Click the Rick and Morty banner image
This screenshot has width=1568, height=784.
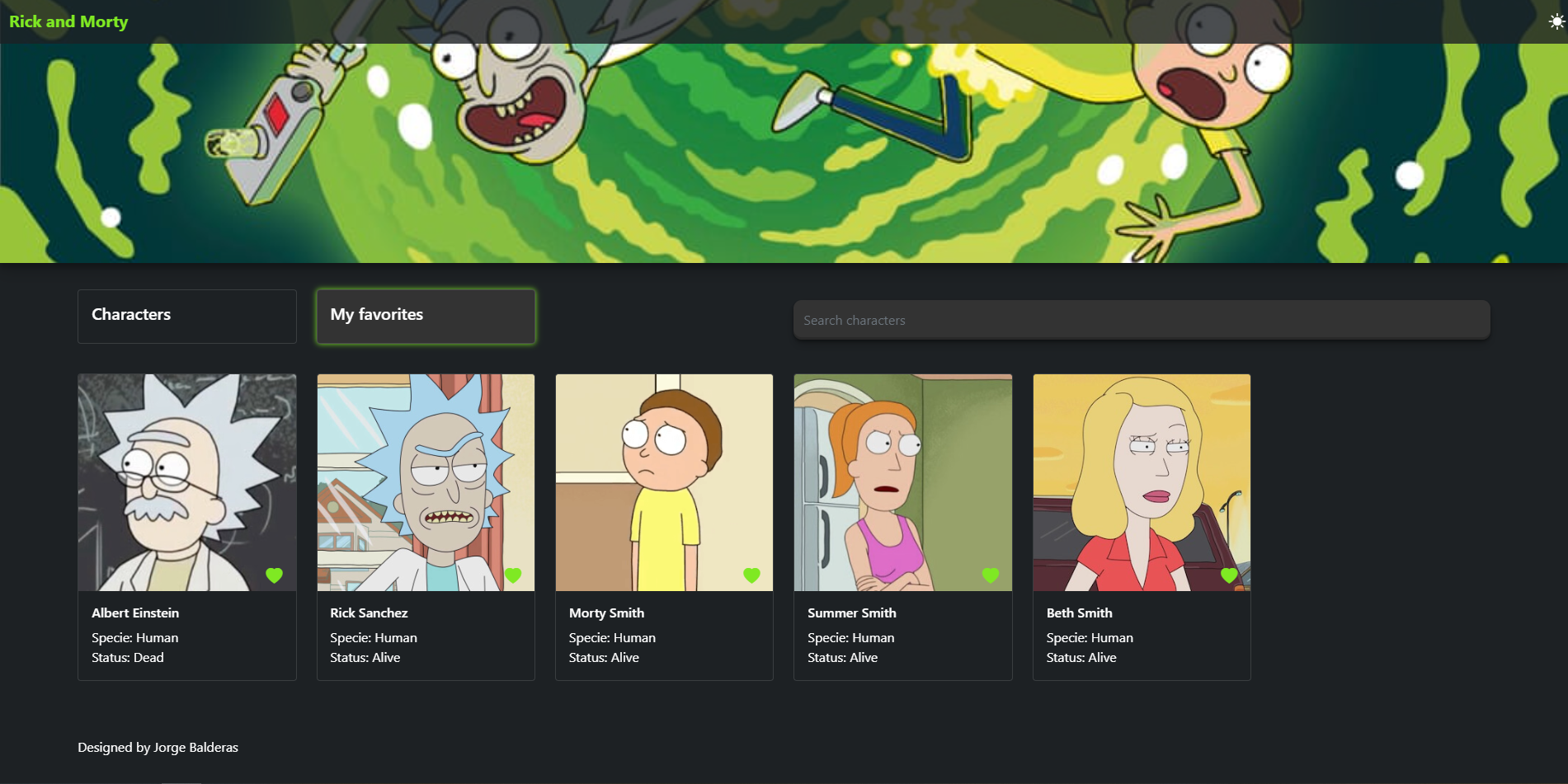[x=784, y=157]
